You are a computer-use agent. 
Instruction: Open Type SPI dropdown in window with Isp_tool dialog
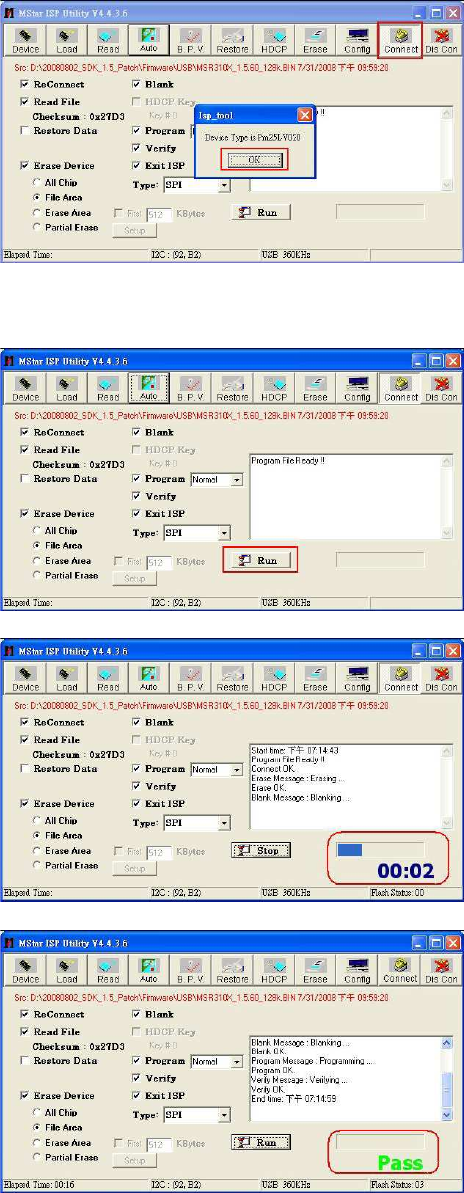(224, 185)
